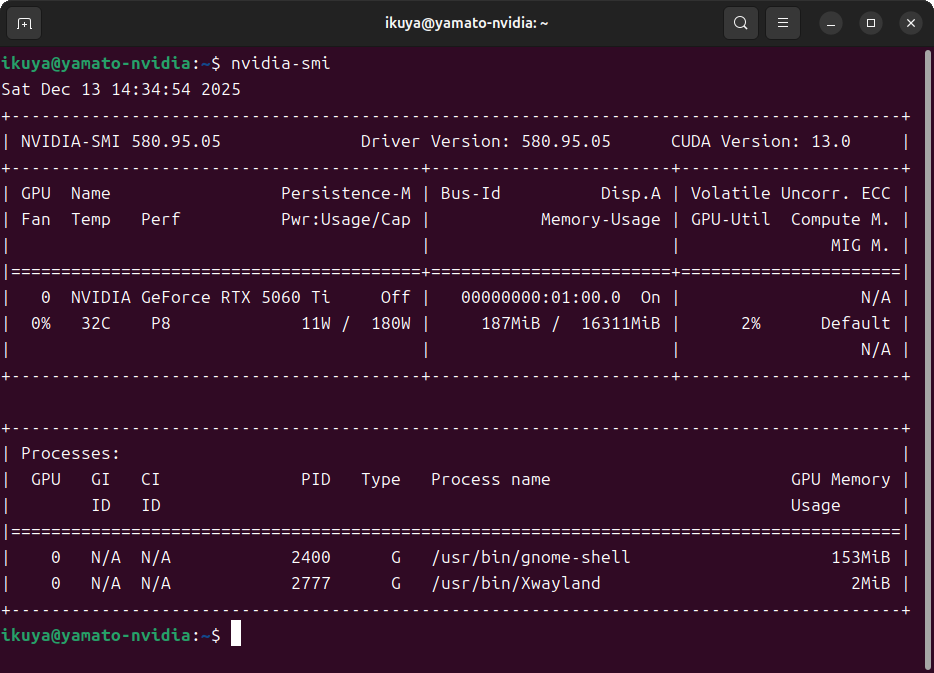Screen dimensions: 934x673
Task: Click the /usr/bin/Xwayland process name
Action: point(515,583)
